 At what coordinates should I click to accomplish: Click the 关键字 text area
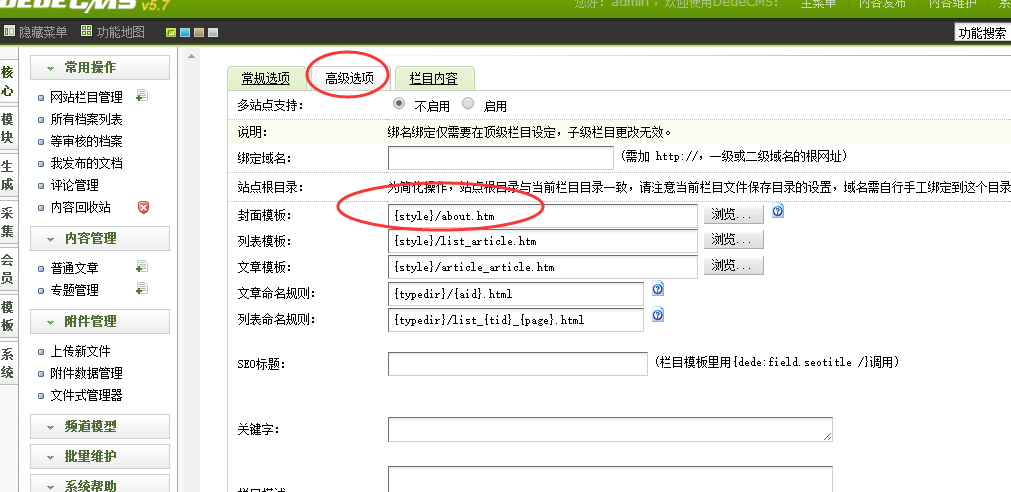pyautogui.click(x=610, y=429)
